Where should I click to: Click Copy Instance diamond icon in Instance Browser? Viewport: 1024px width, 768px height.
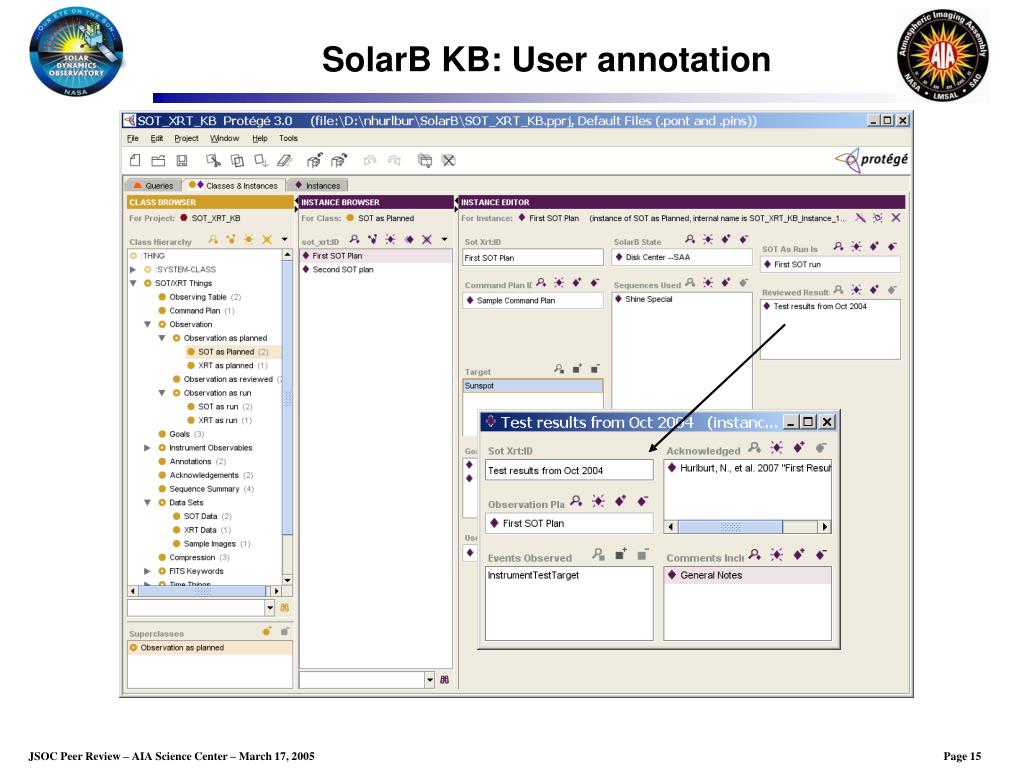coord(409,240)
